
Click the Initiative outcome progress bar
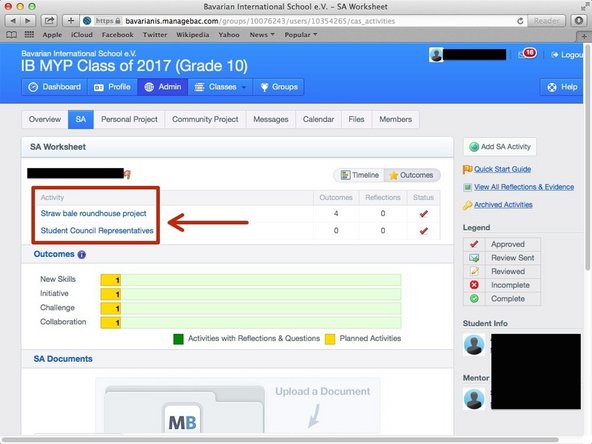click(x=251, y=294)
